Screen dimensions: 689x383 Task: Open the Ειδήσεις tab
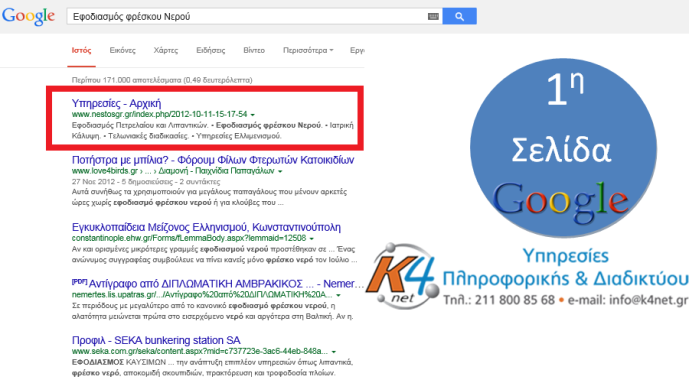(x=210, y=51)
